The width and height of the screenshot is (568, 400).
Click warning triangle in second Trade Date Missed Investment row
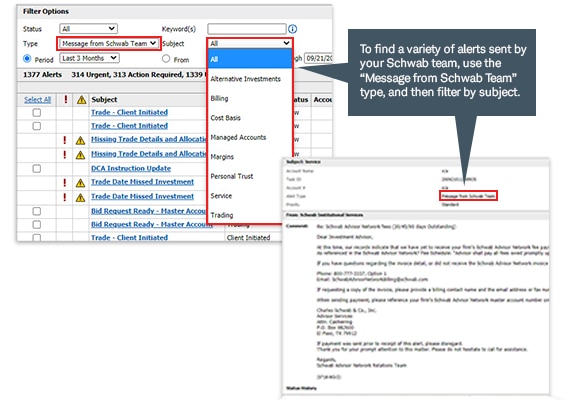80,197
